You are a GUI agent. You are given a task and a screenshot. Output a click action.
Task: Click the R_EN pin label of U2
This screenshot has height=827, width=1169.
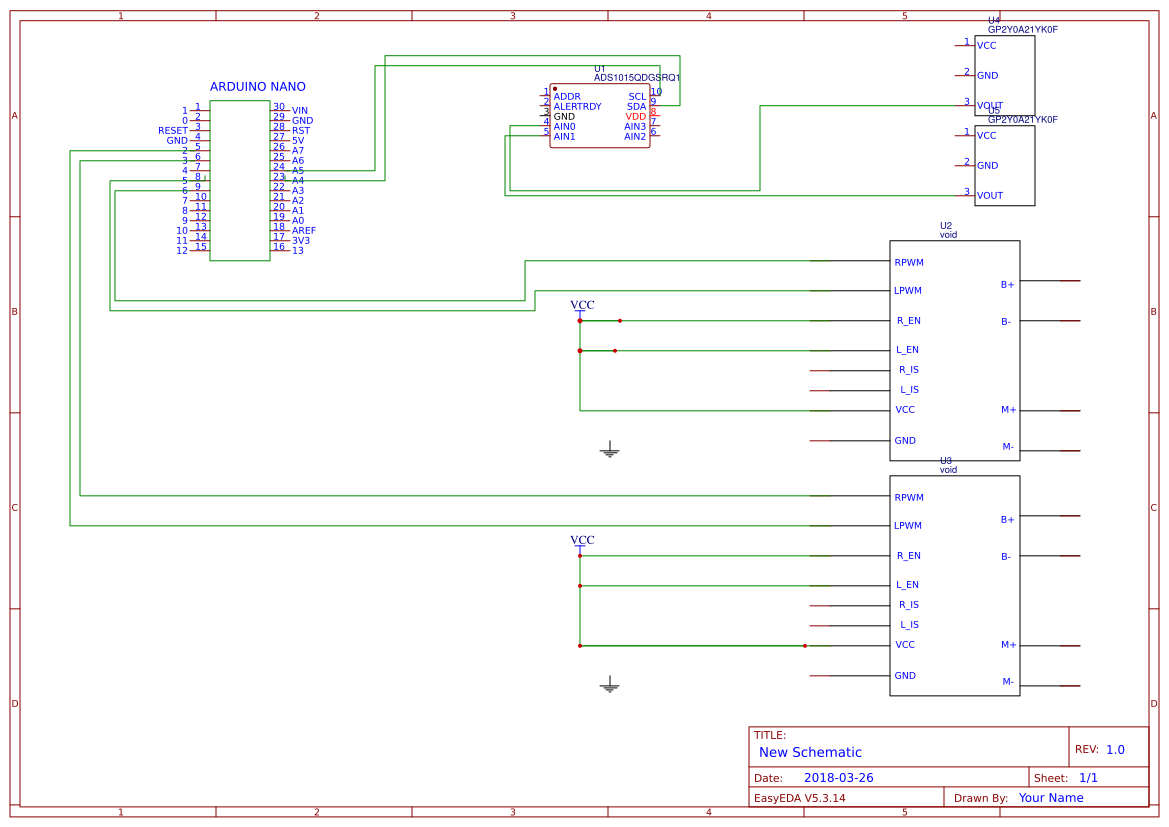coord(909,321)
